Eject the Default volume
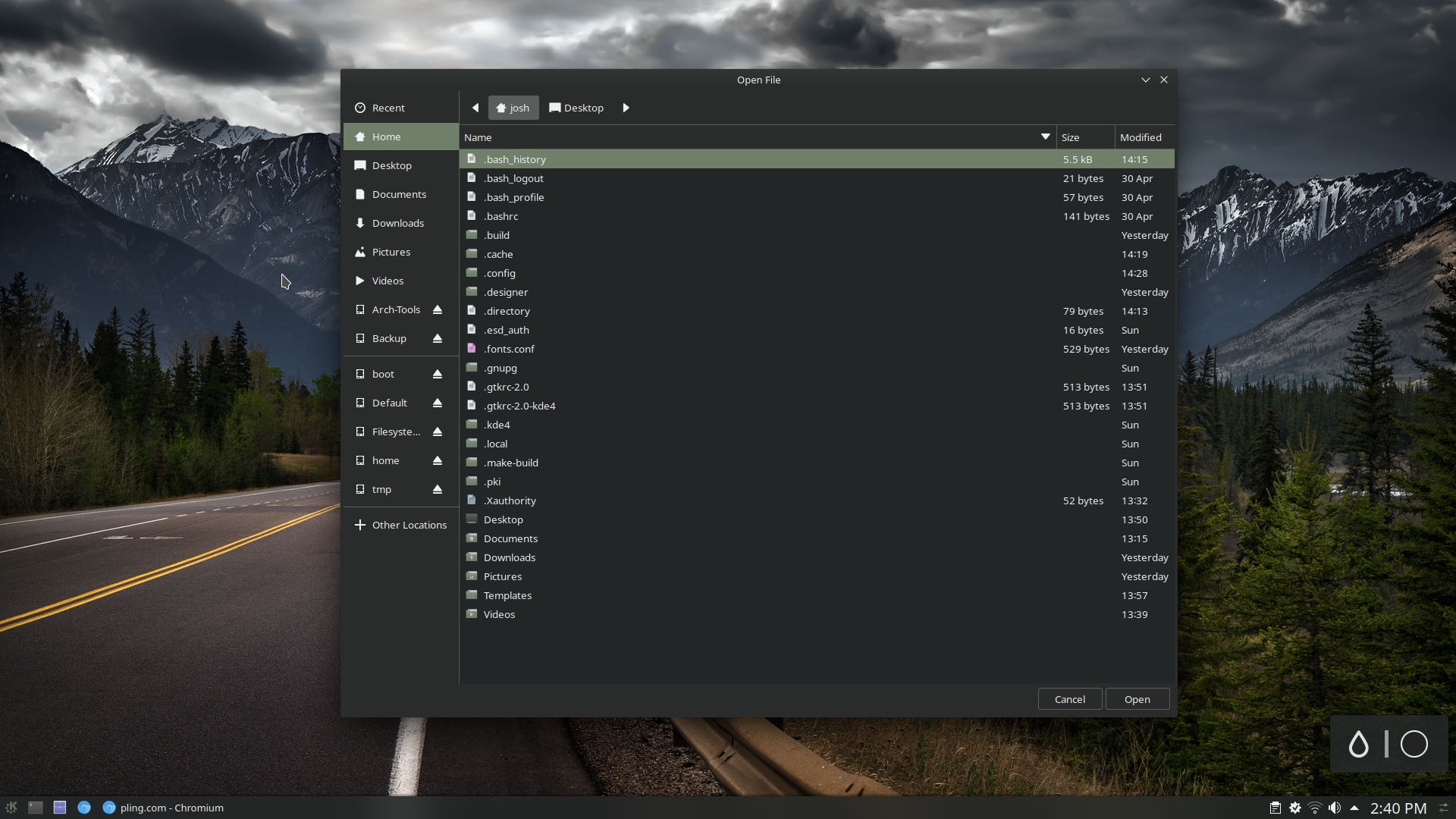1456x819 pixels. [438, 403]
